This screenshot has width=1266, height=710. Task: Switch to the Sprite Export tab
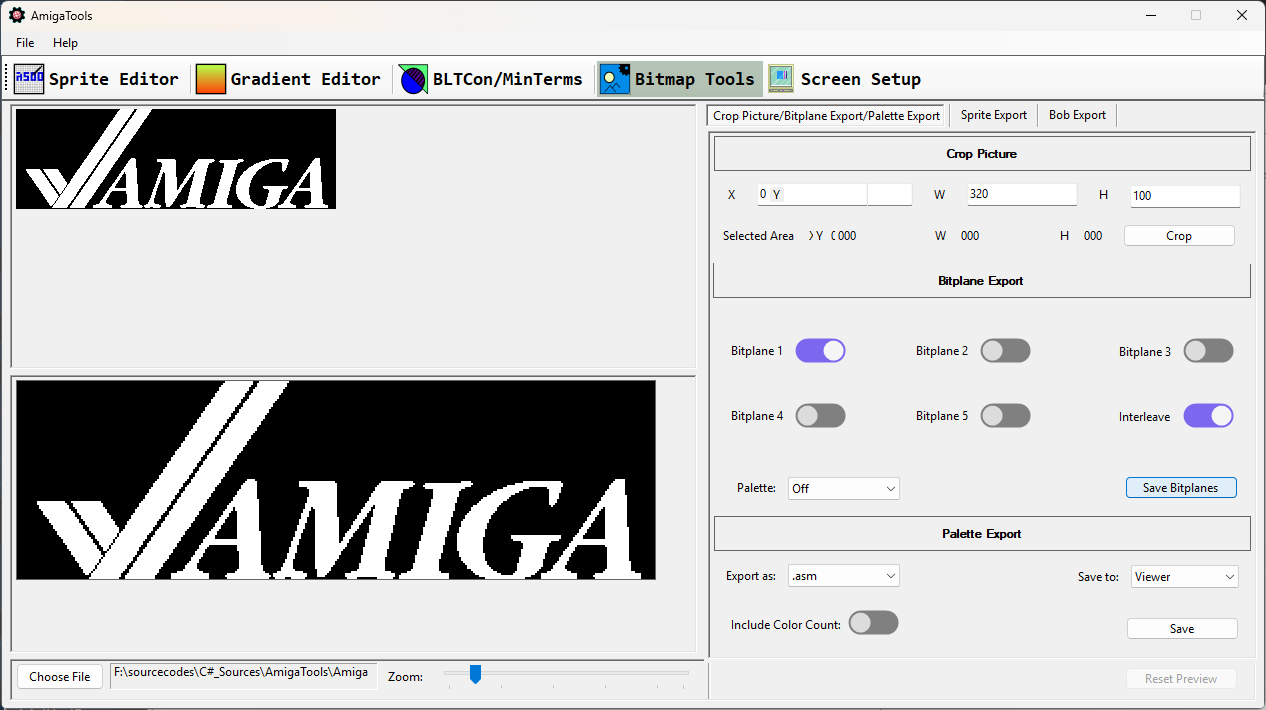click(994, 115)
